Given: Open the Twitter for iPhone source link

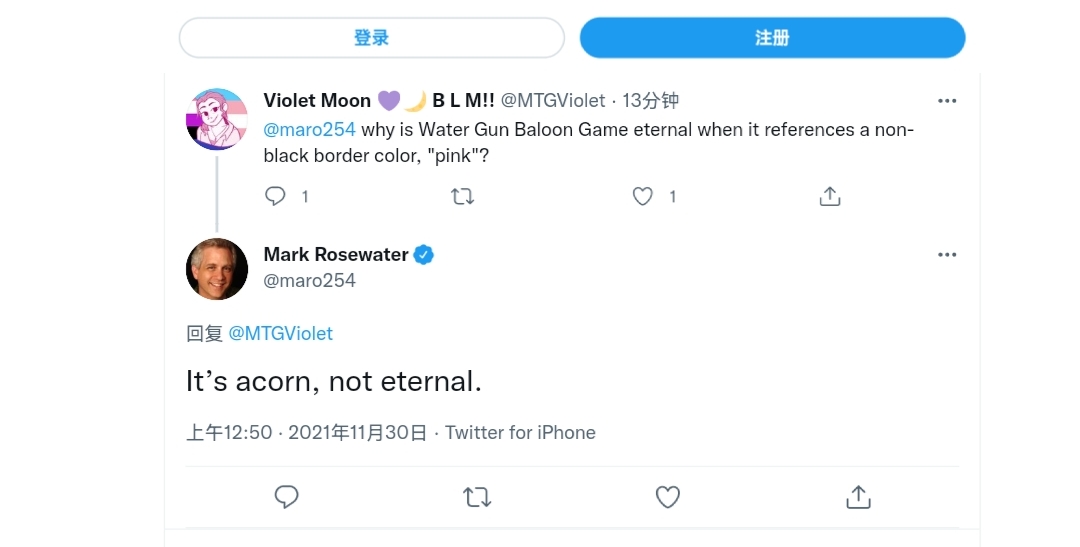Looking at the screenshot, I should [x=520, y=433].
